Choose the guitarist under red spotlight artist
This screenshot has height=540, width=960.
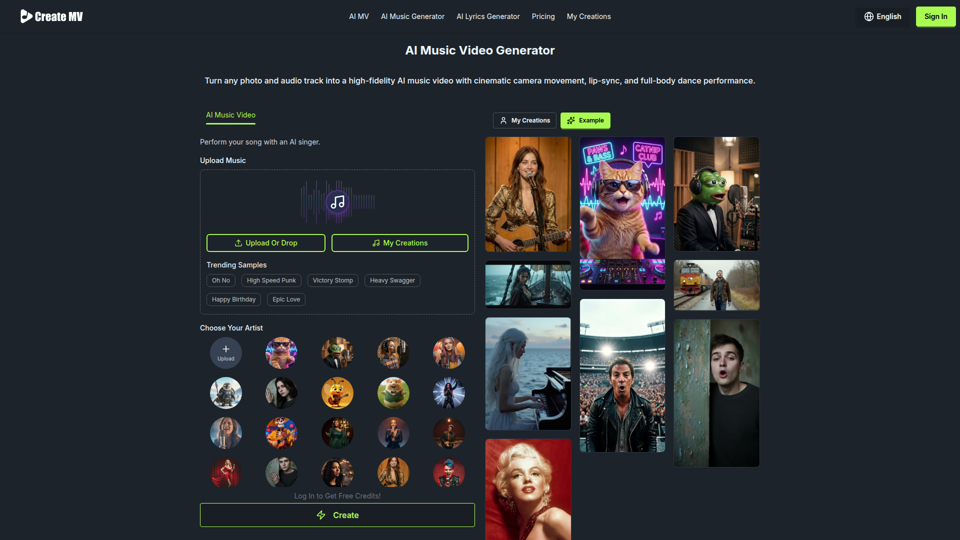(449, 433)
